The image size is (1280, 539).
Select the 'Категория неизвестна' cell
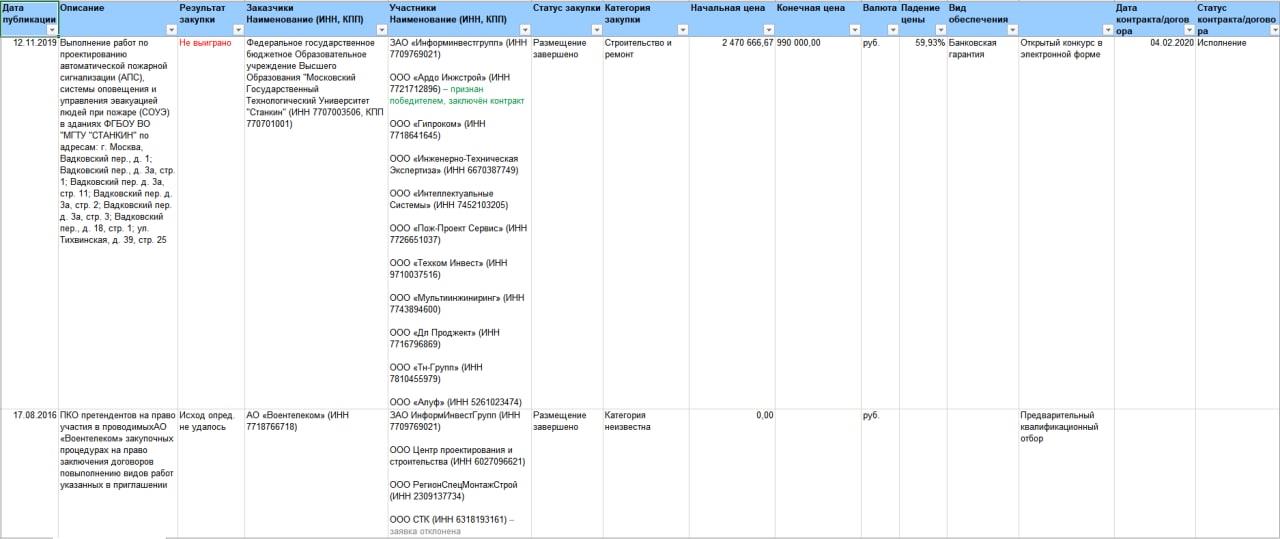click(x=645, y=474)
